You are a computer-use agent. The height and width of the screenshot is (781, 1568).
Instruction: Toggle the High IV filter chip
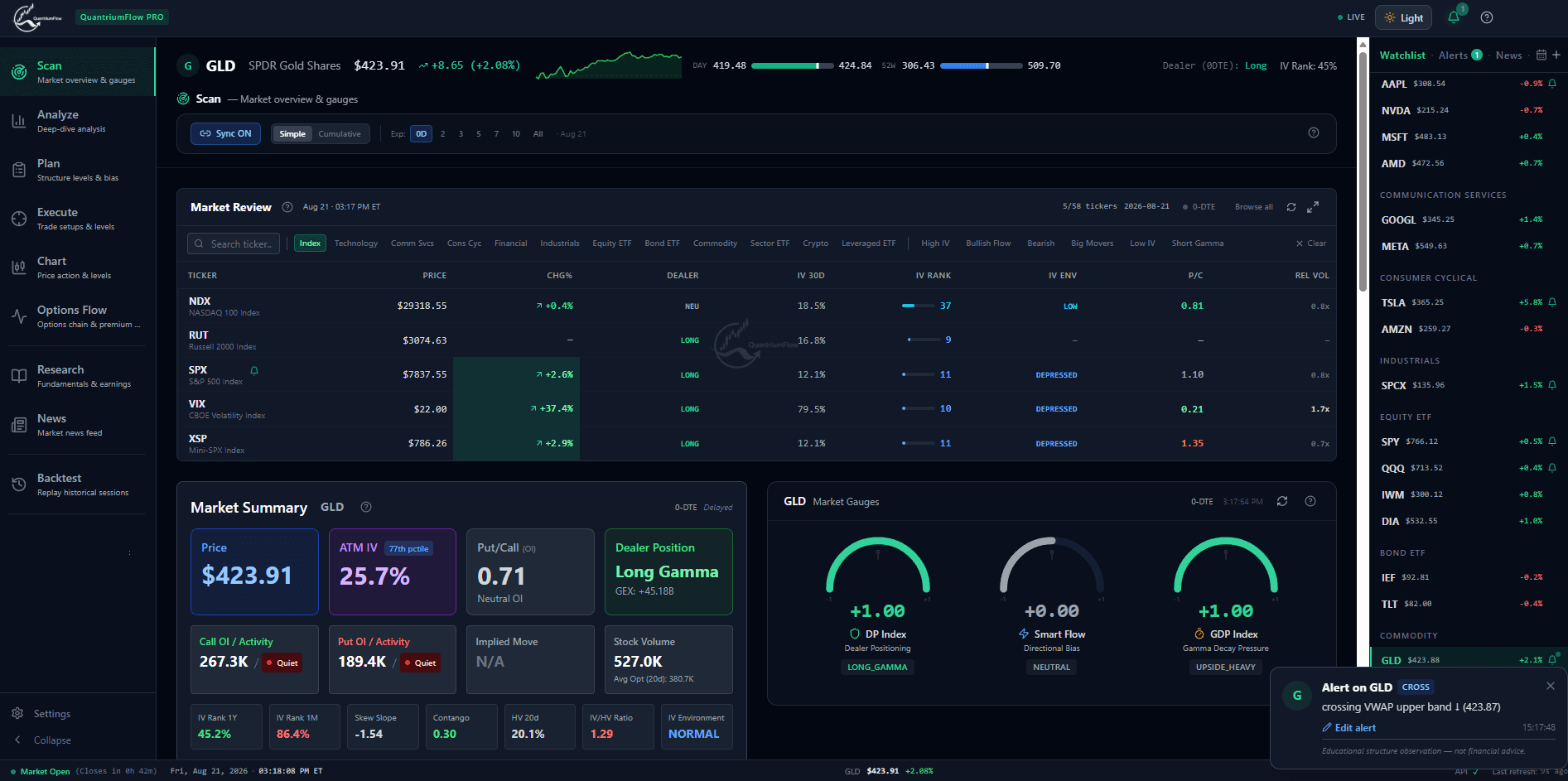coord(935,243)
